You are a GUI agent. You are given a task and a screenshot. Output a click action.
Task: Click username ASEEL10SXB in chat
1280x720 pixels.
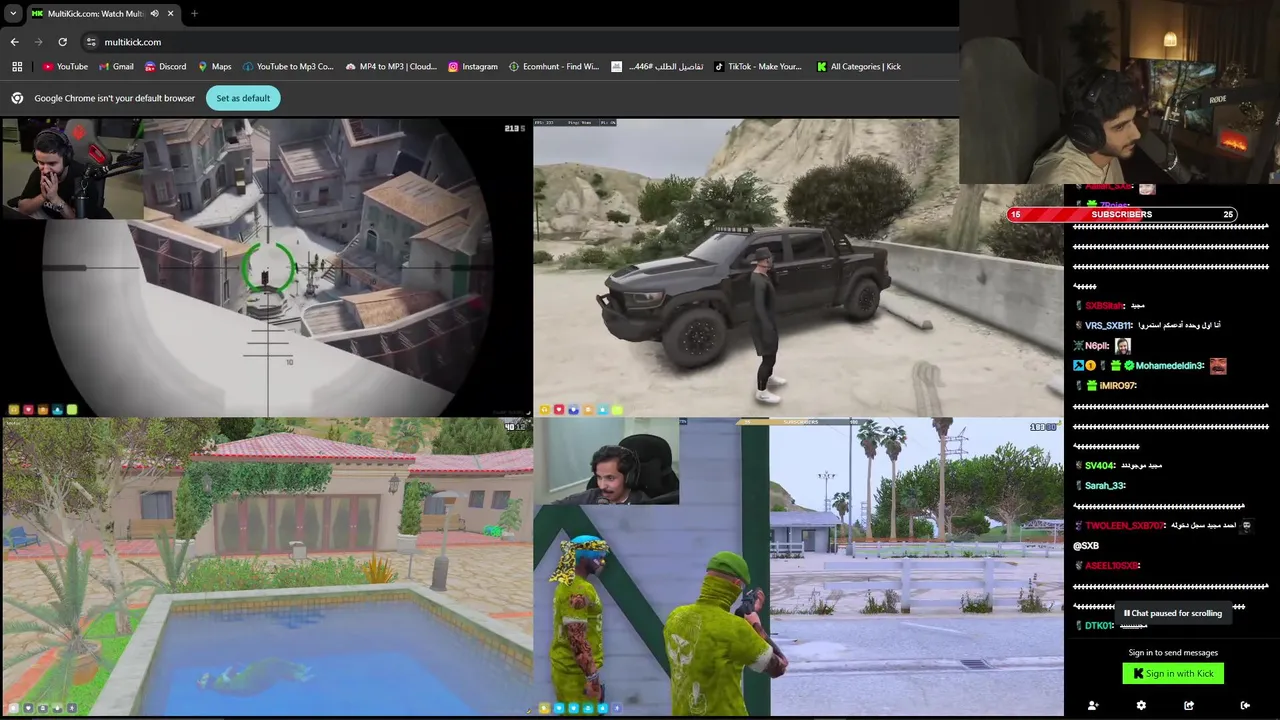coord(1112,566)
